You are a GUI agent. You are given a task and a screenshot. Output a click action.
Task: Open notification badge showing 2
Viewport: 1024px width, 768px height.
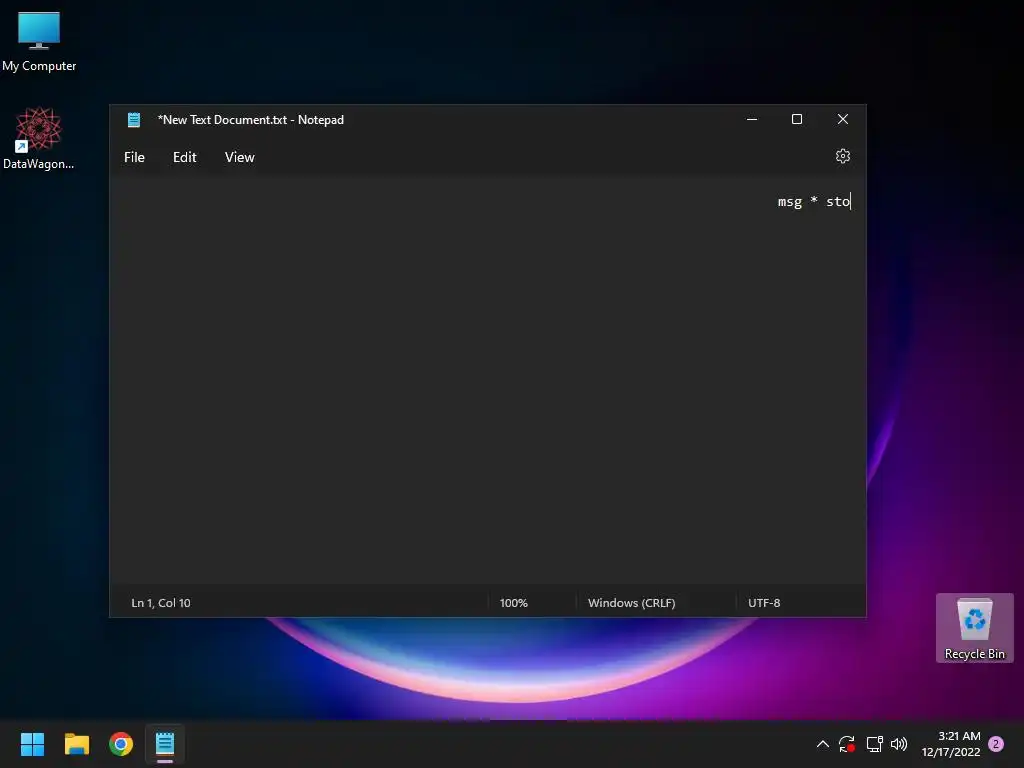[x=996, y=744]
